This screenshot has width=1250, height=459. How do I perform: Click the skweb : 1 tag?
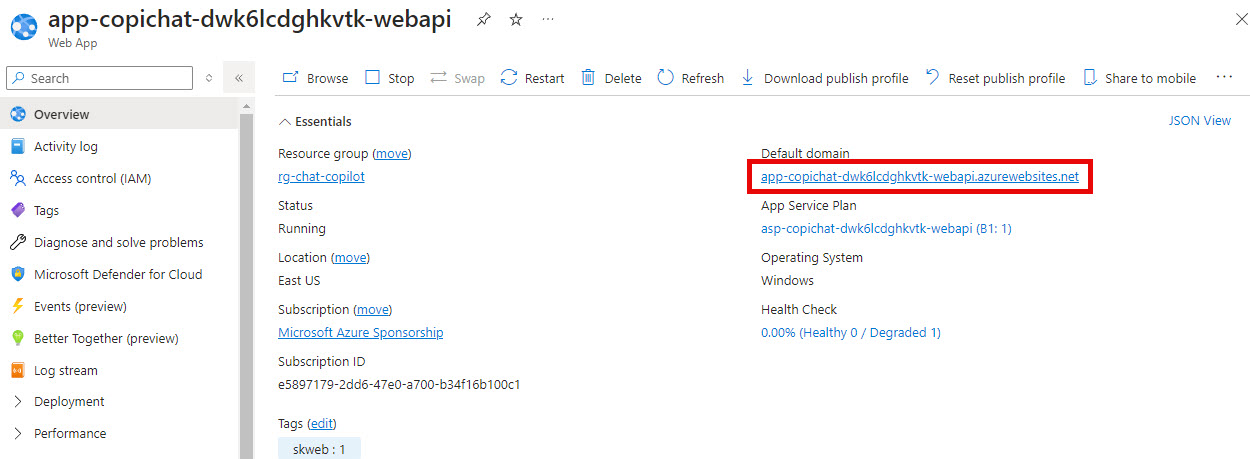click(320, 449)
